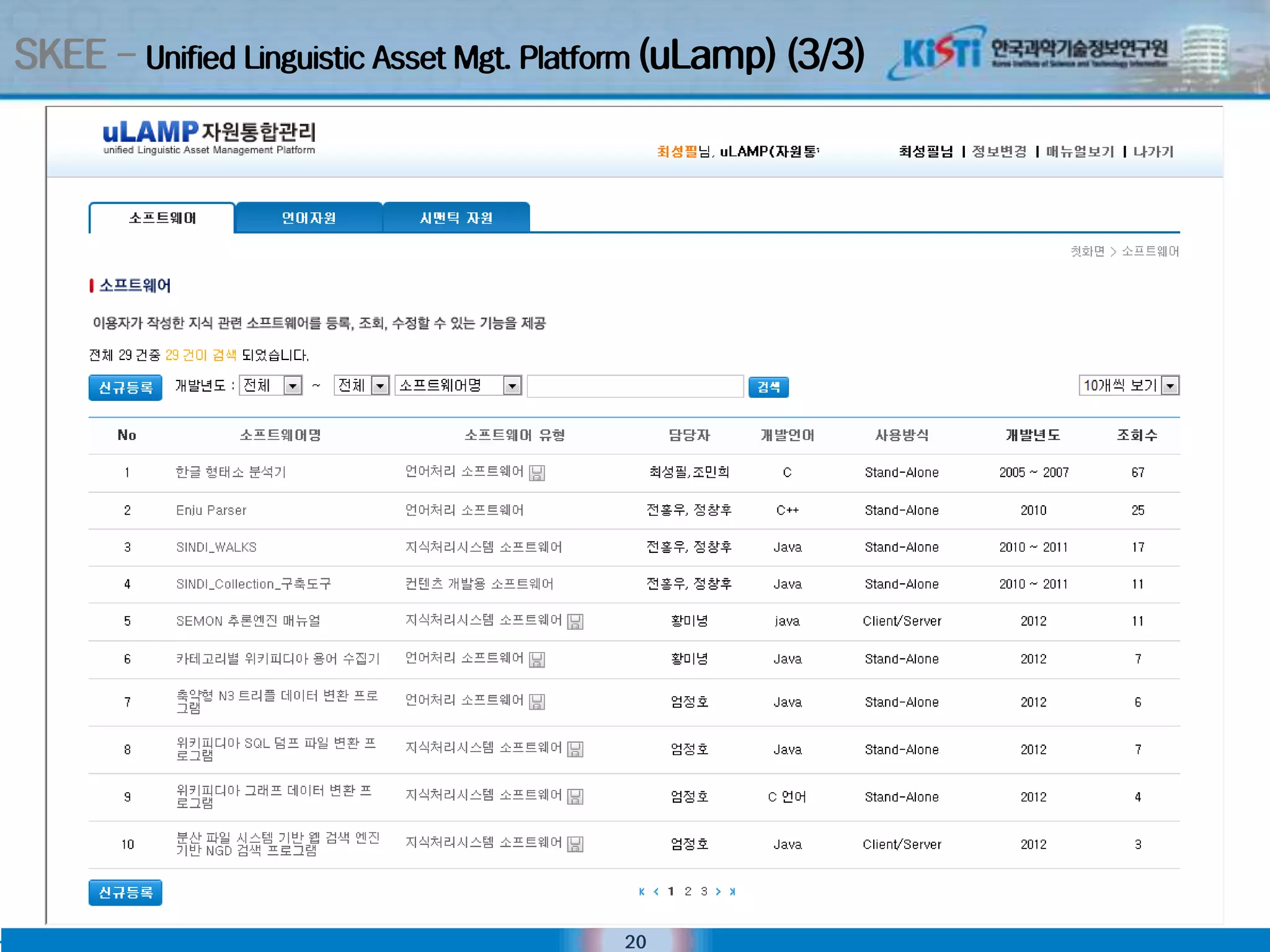Click 컨텐츠 개발용 소프트웨어 type cell

(479, 584)
